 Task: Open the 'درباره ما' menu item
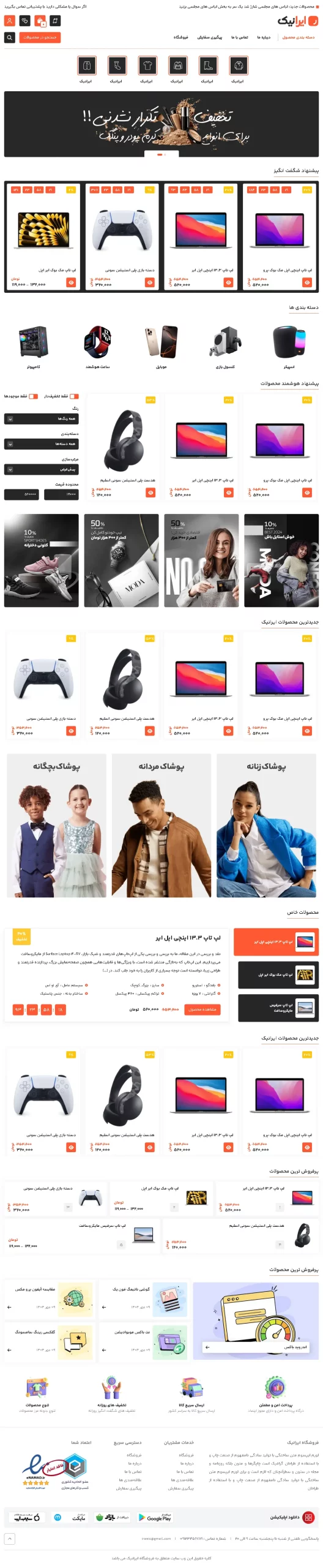point(264,37)
